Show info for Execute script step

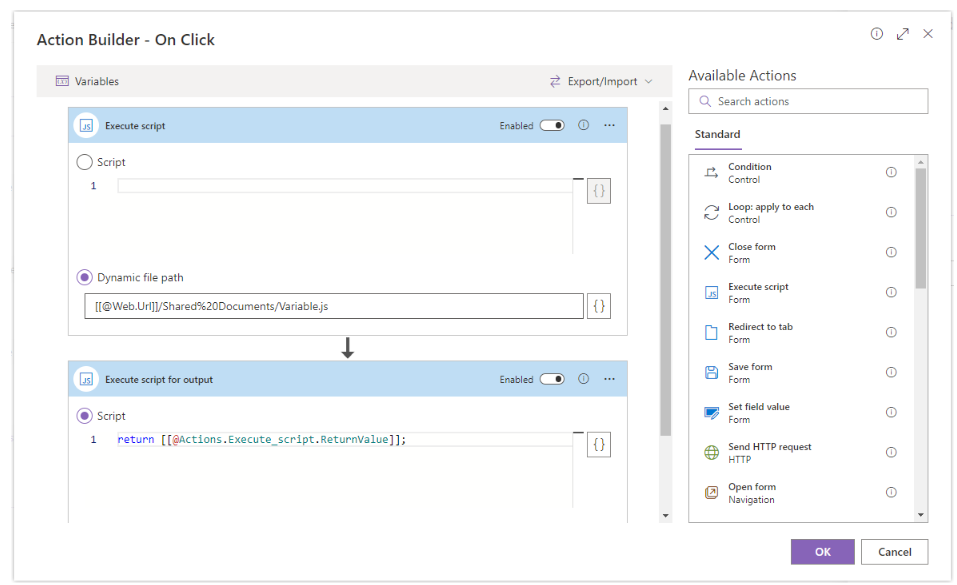click(583, 125)
